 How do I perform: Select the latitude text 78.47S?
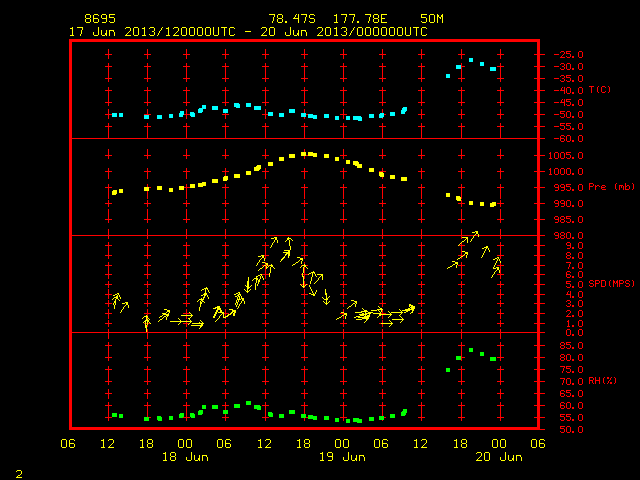point(292,19)
